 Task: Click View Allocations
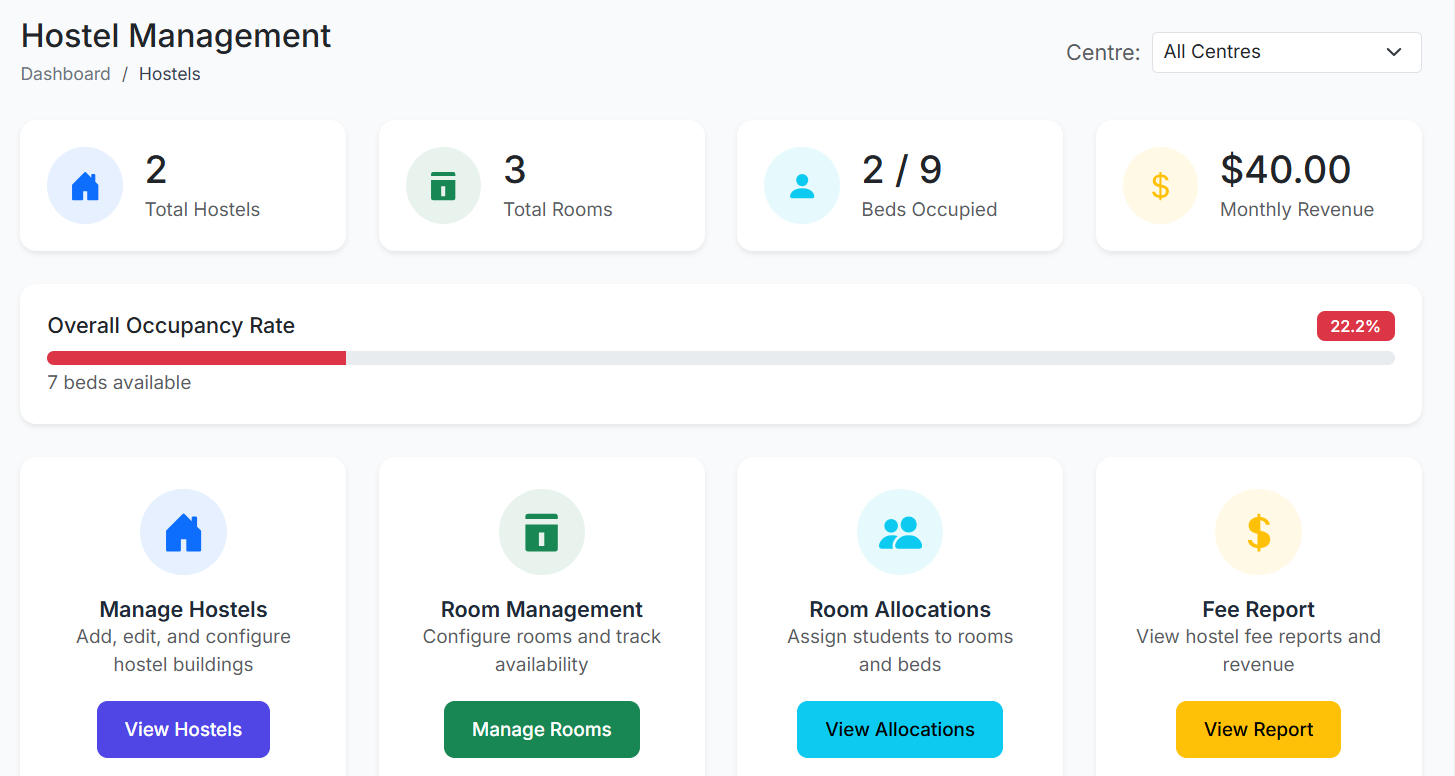point(899,729)
